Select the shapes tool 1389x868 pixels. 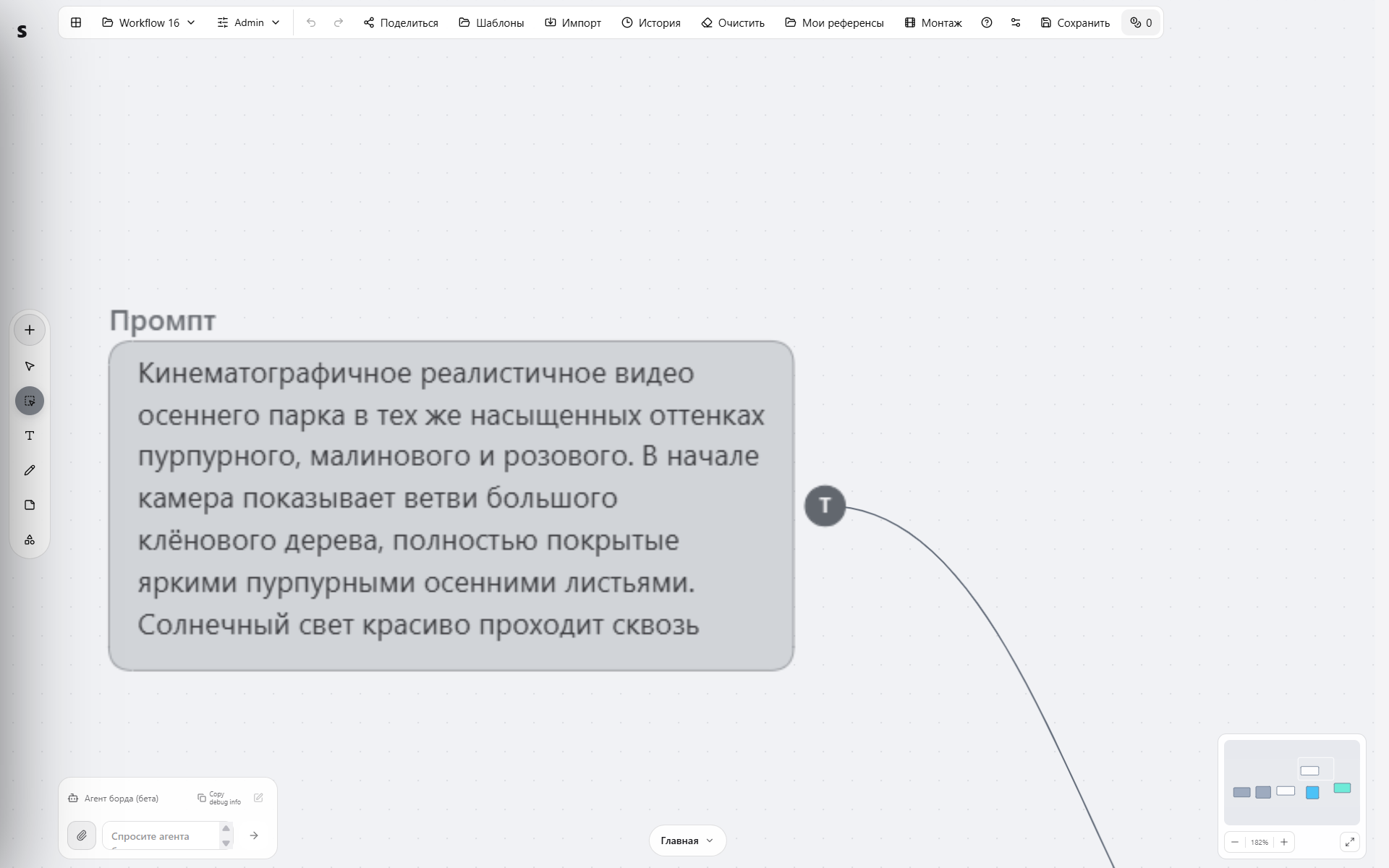point(30,540)
